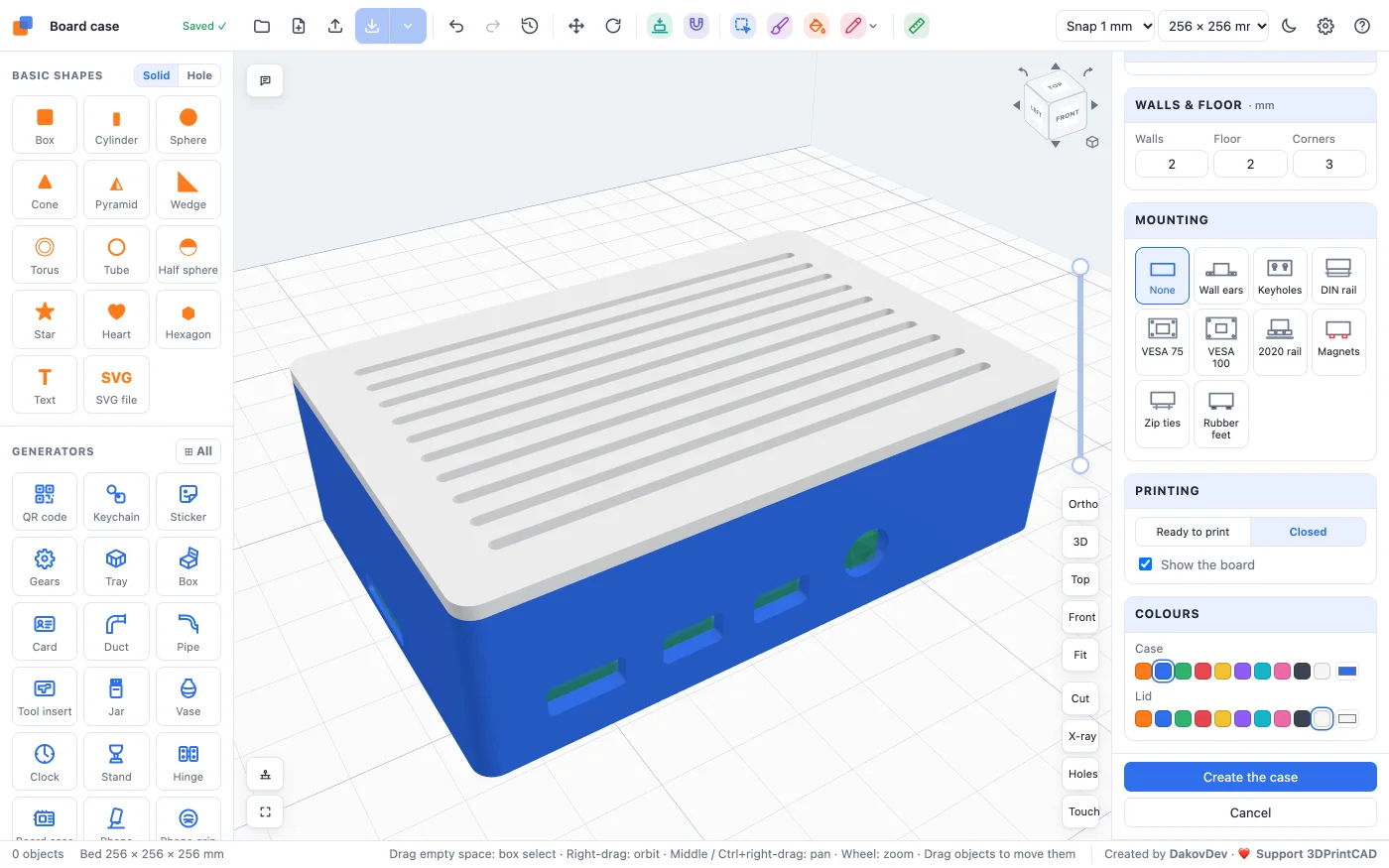The height and width of the screenshot is (868, 1389).
Task: Click the Cancel button
Action: (x=1250, y=812)
